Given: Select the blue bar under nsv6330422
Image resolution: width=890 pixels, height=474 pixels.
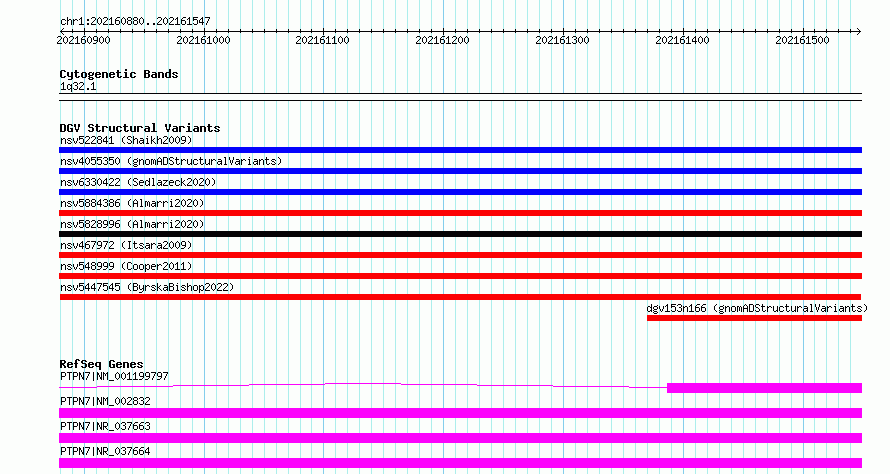Looking at the screenshot, I should click(460, 192).
